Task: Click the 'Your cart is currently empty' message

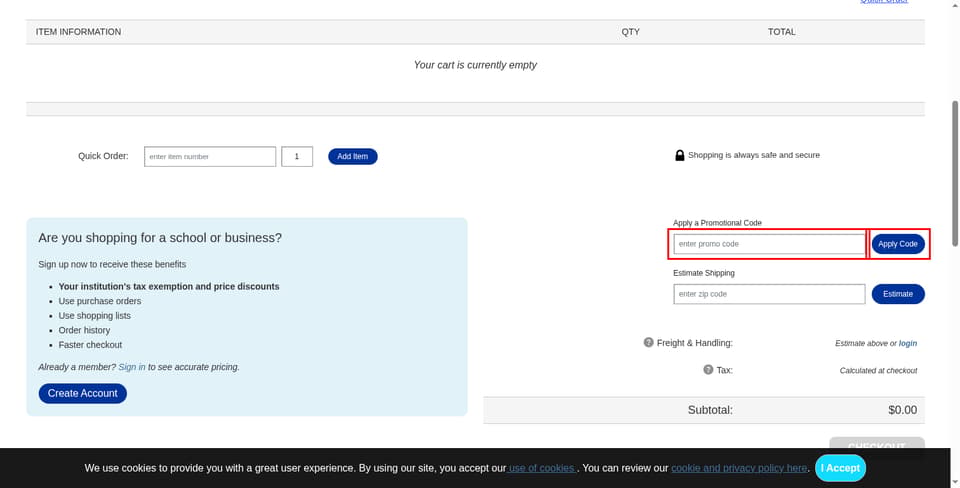Action: coord(475,65)
